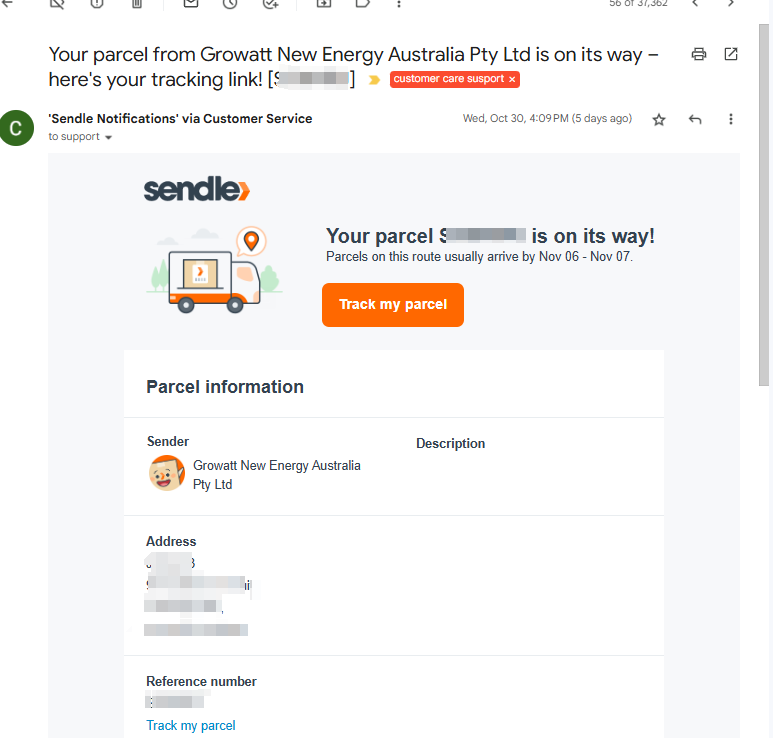Image resolution: width=773 pixels, height=738 pixels.
Task: Open the blue Track my parcel link
Action: (191, 725)
